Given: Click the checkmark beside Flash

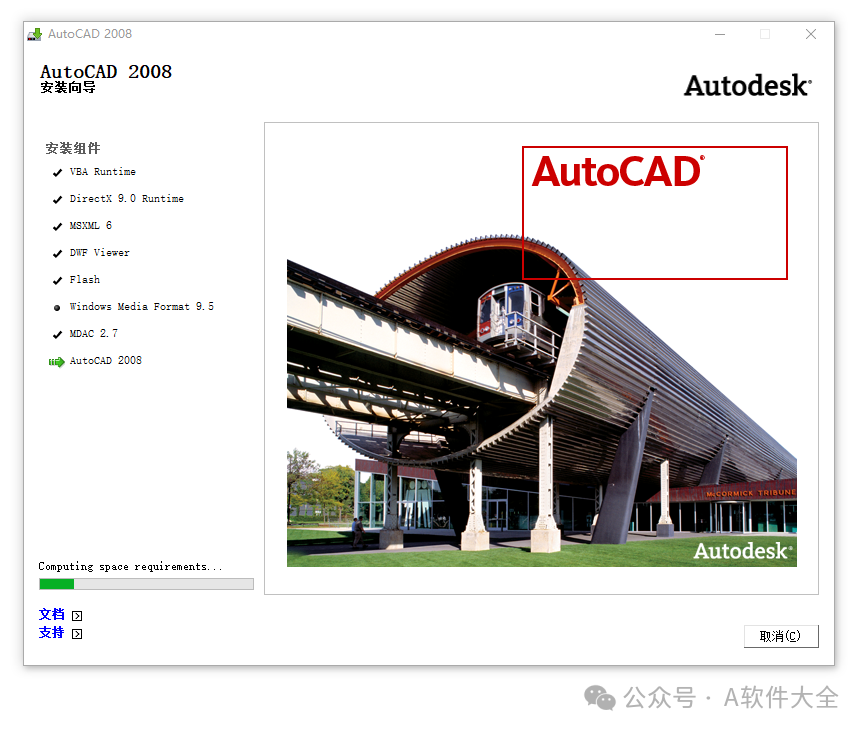Looking at the screenshot, I should click(x=57, y=281).
